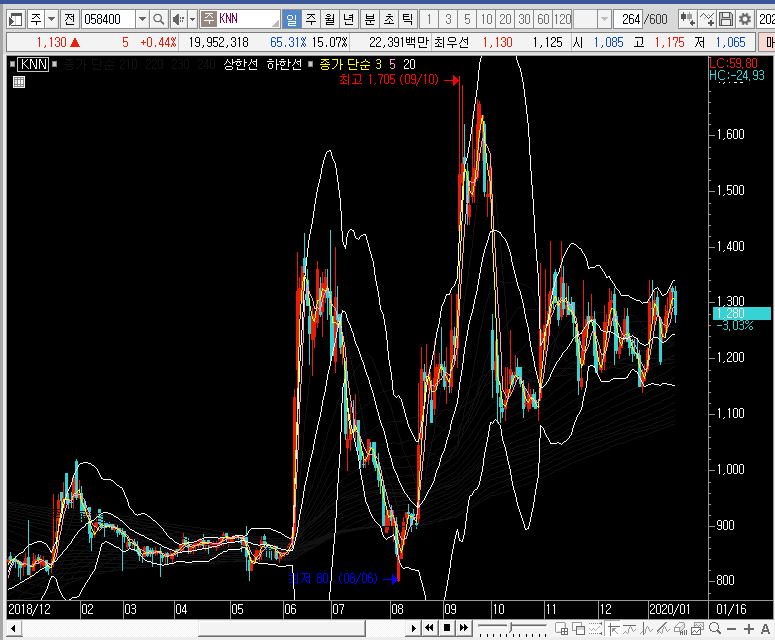Toggle the crosshair cursor tool icon

pos(613,629)
